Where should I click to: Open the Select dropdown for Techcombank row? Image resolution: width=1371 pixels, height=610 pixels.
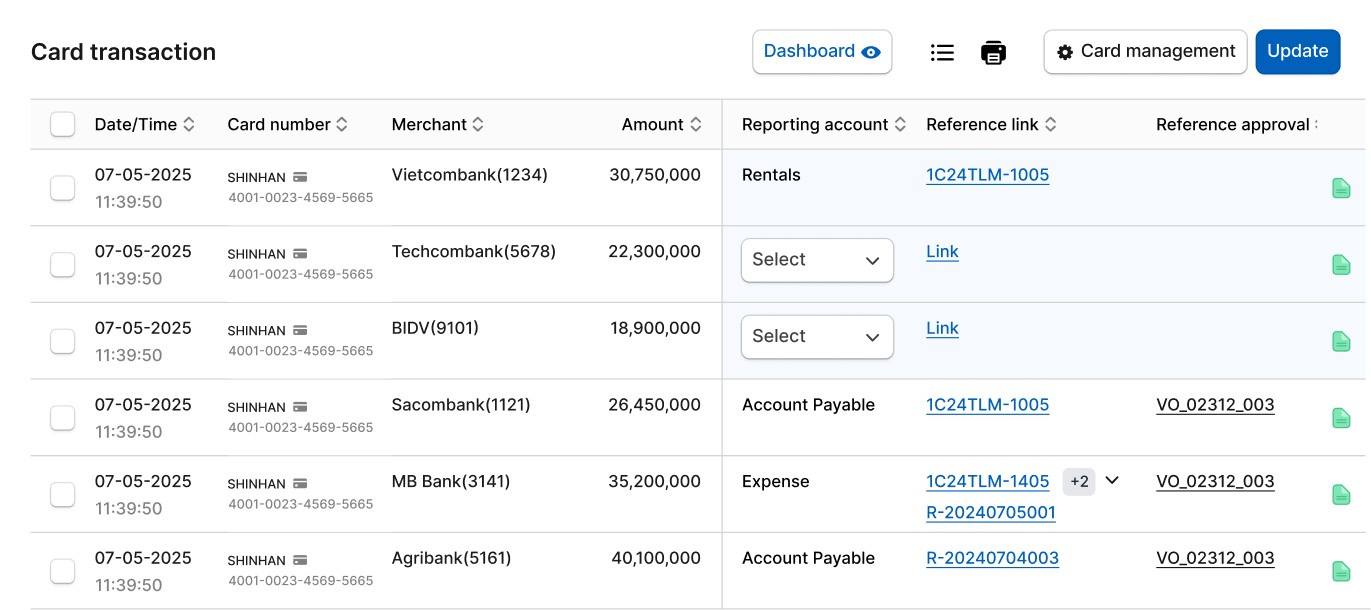click(817, 260)
